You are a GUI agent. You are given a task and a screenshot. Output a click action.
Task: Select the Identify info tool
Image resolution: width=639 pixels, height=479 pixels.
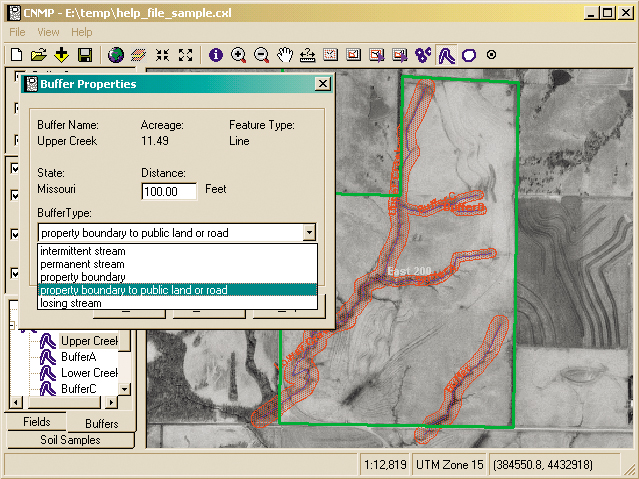tap(216, 55)
